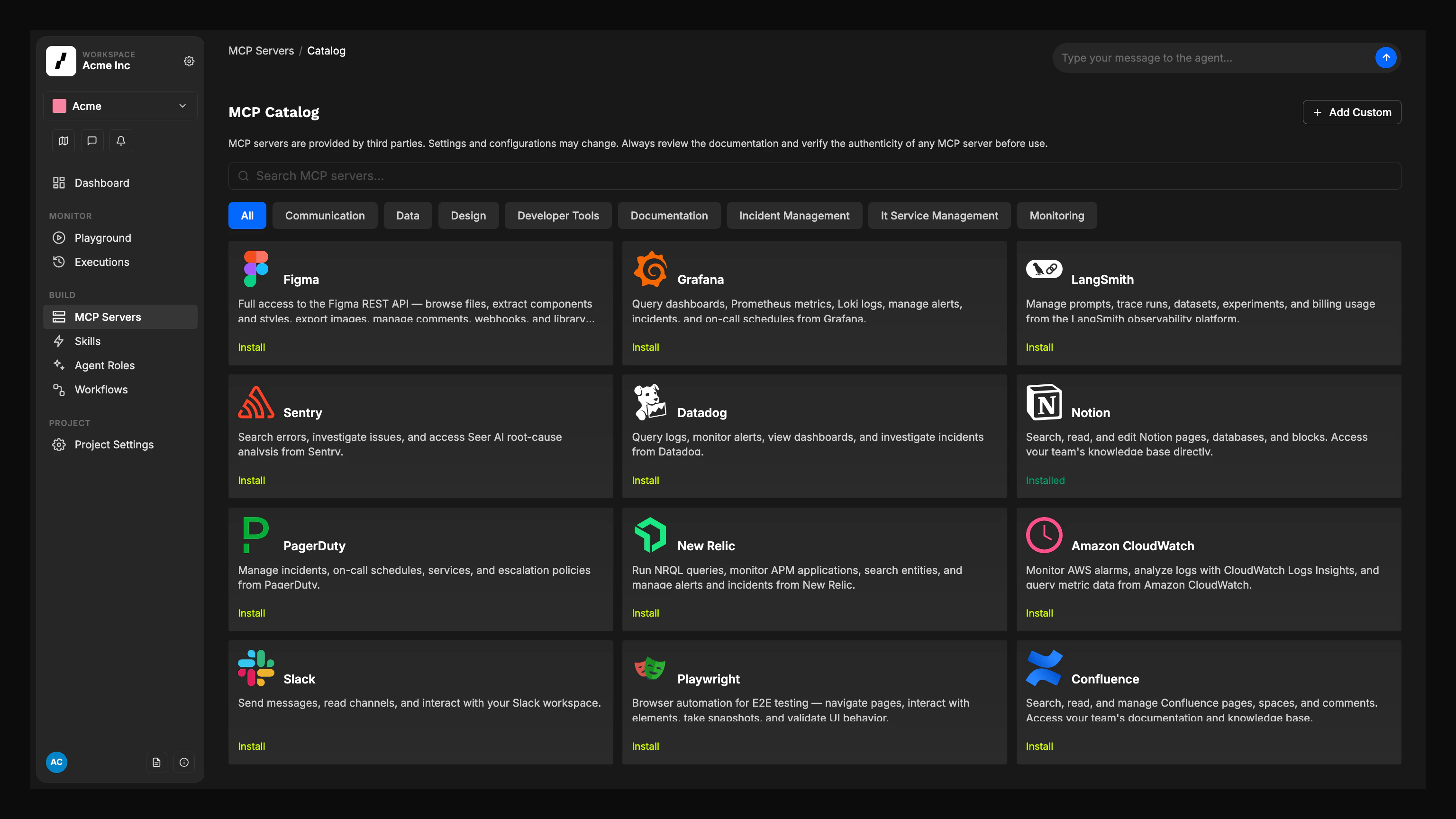Click the Slack logo icon
This screenshot has width=1456, height=819.
click(256, 668)
